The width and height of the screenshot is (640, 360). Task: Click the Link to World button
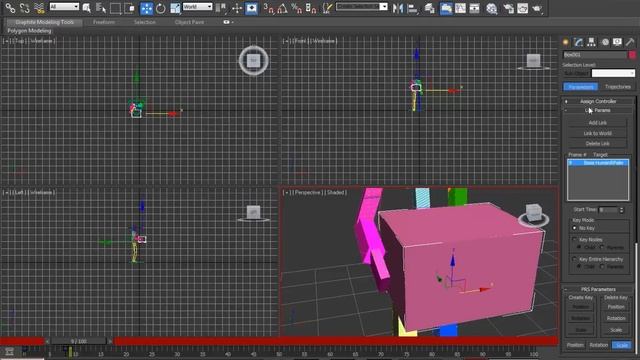[598, 133]
